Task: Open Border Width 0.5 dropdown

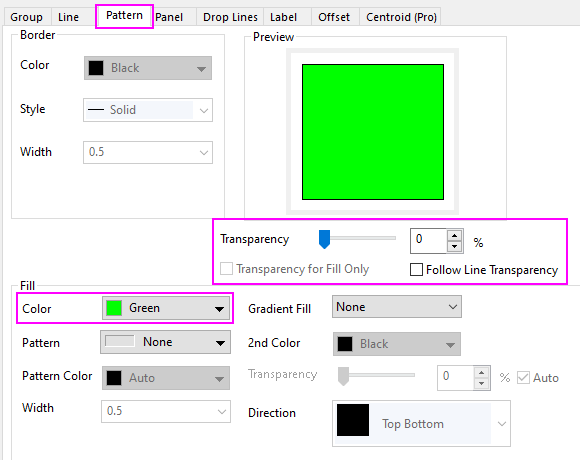Action: pyautogui.click(x=148, y=152)
